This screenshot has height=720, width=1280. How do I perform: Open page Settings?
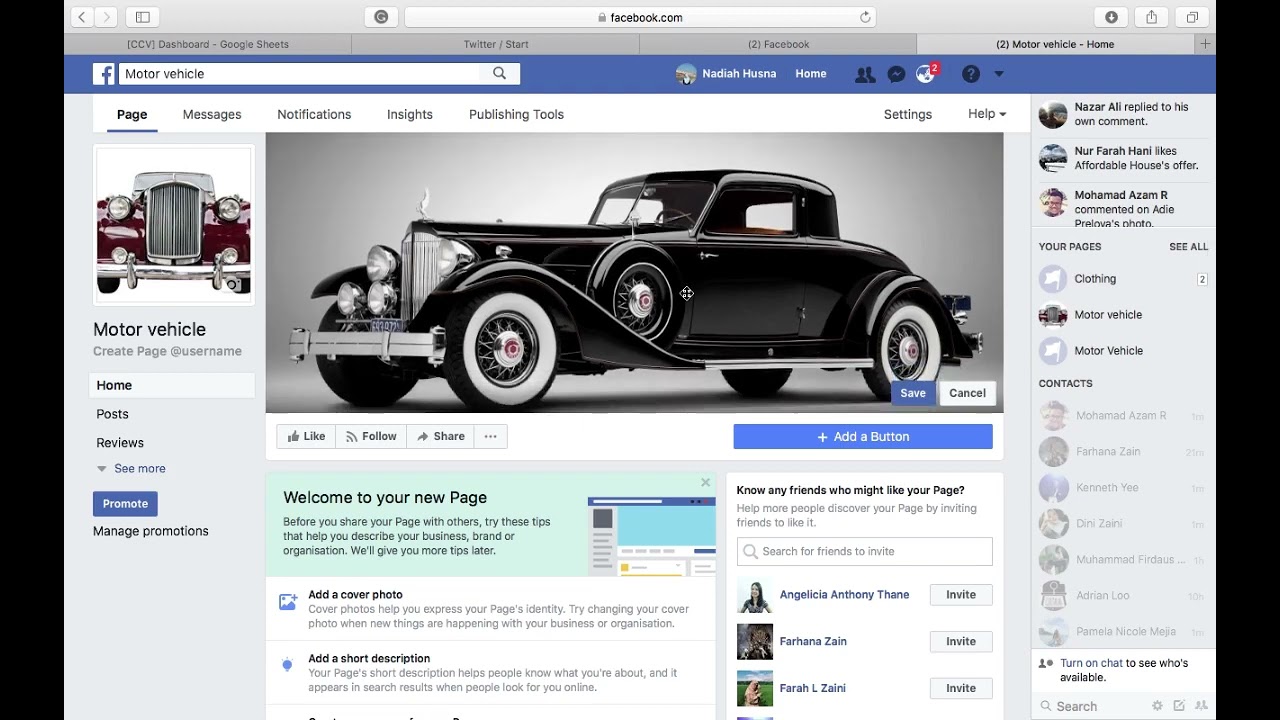coord(908,114)
